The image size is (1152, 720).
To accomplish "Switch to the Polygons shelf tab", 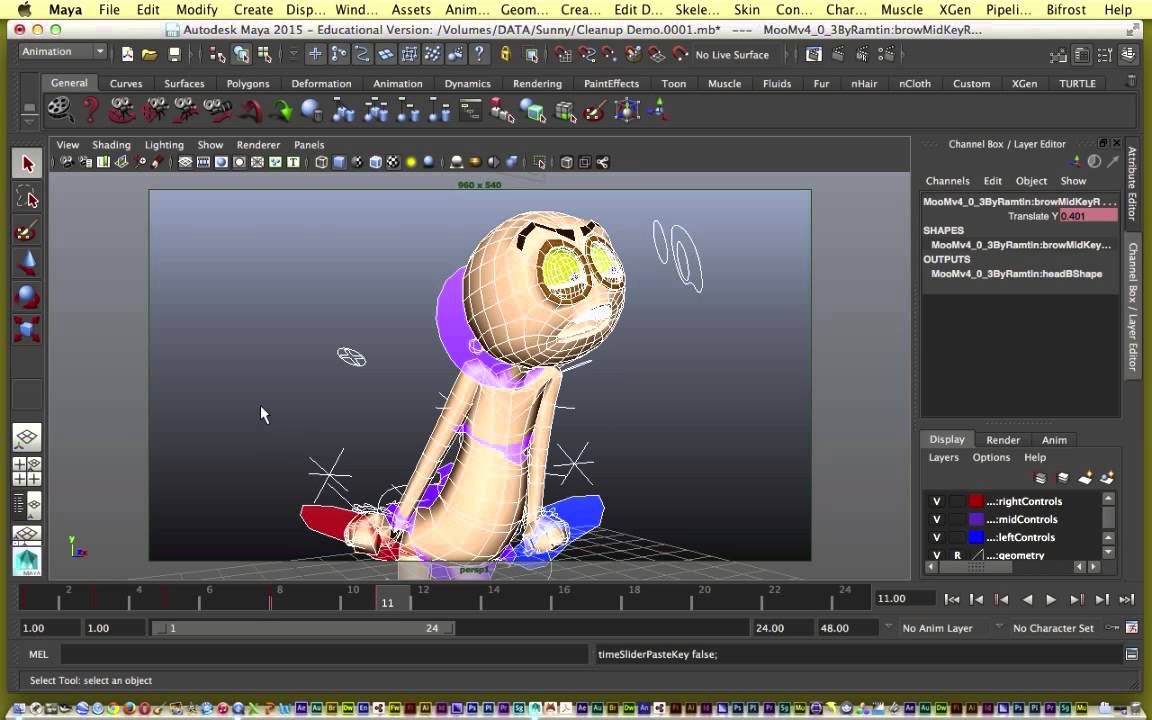I will (x=248, y=84).
